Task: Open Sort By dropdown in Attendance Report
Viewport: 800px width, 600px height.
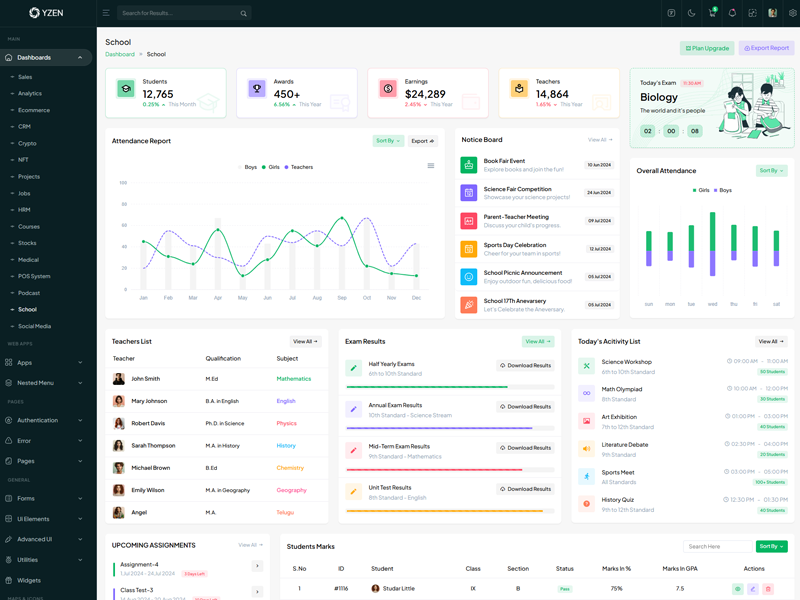Action: (x=388, y=141)
